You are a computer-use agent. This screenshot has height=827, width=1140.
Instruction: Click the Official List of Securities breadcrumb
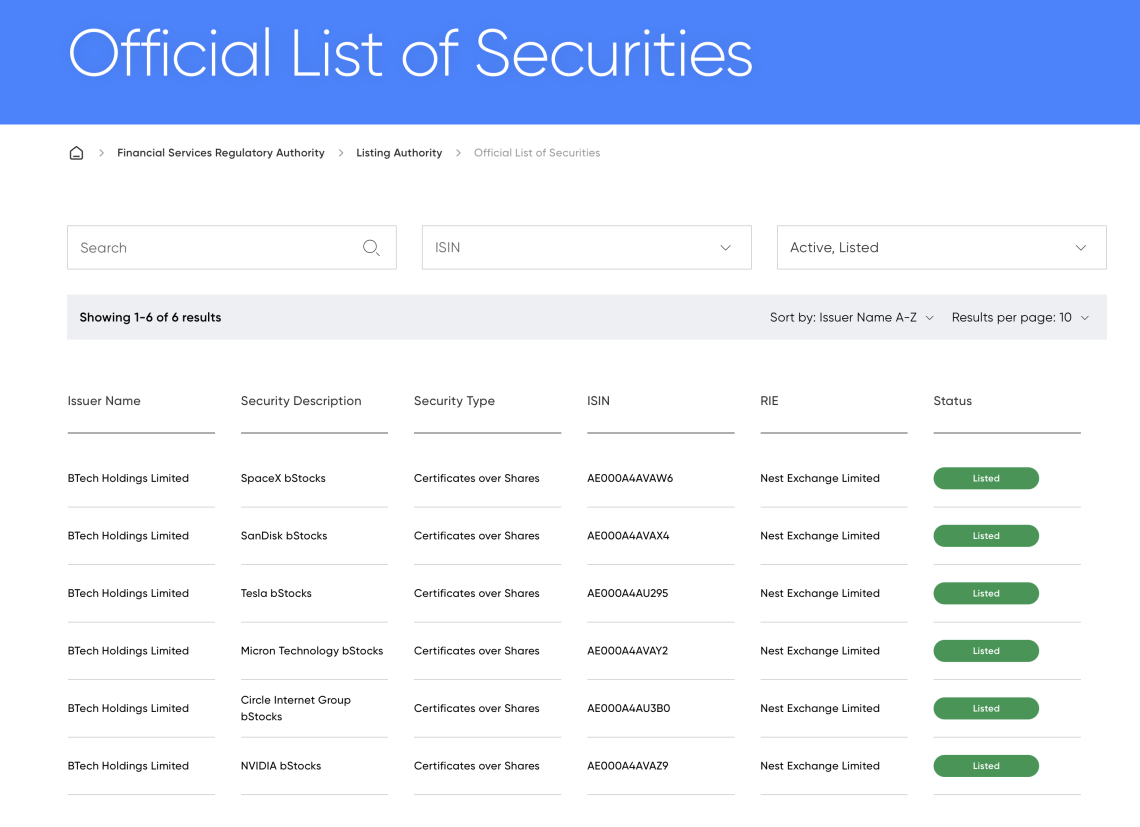coord(537,153)
